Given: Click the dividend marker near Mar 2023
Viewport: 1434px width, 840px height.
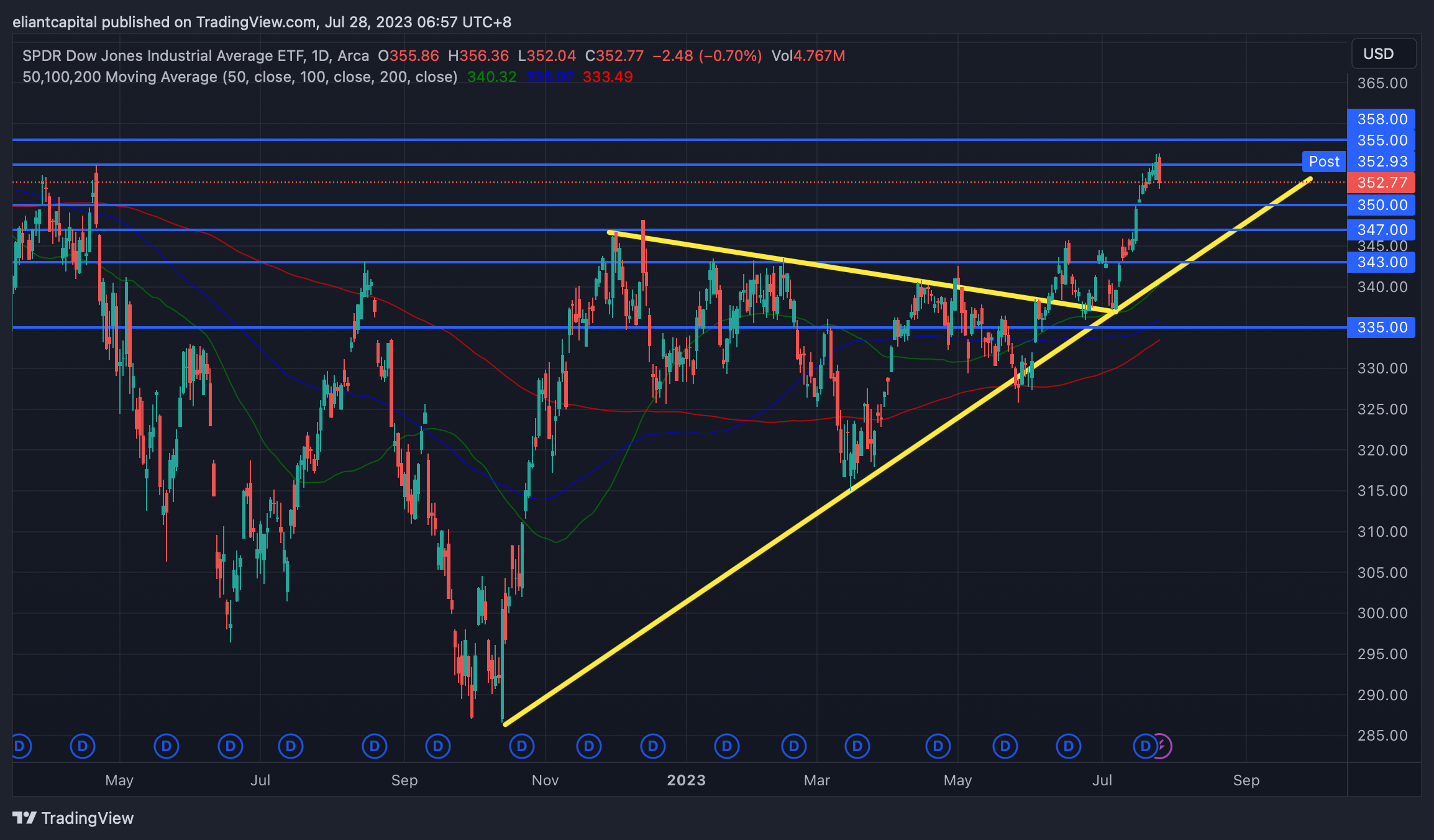Looking at the screenshot, I should [x=793, y=747].
